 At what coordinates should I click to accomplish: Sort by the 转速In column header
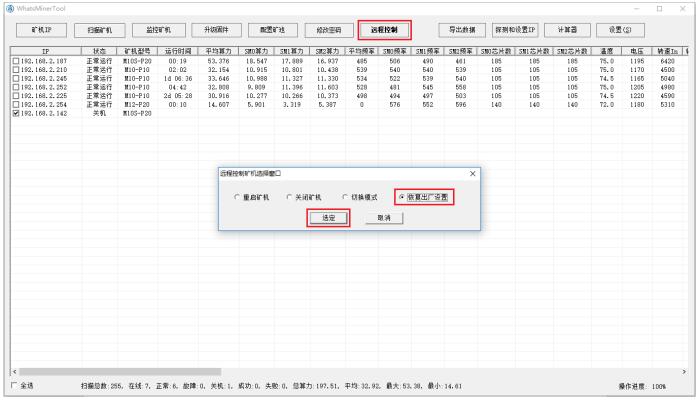pos(667,51)
